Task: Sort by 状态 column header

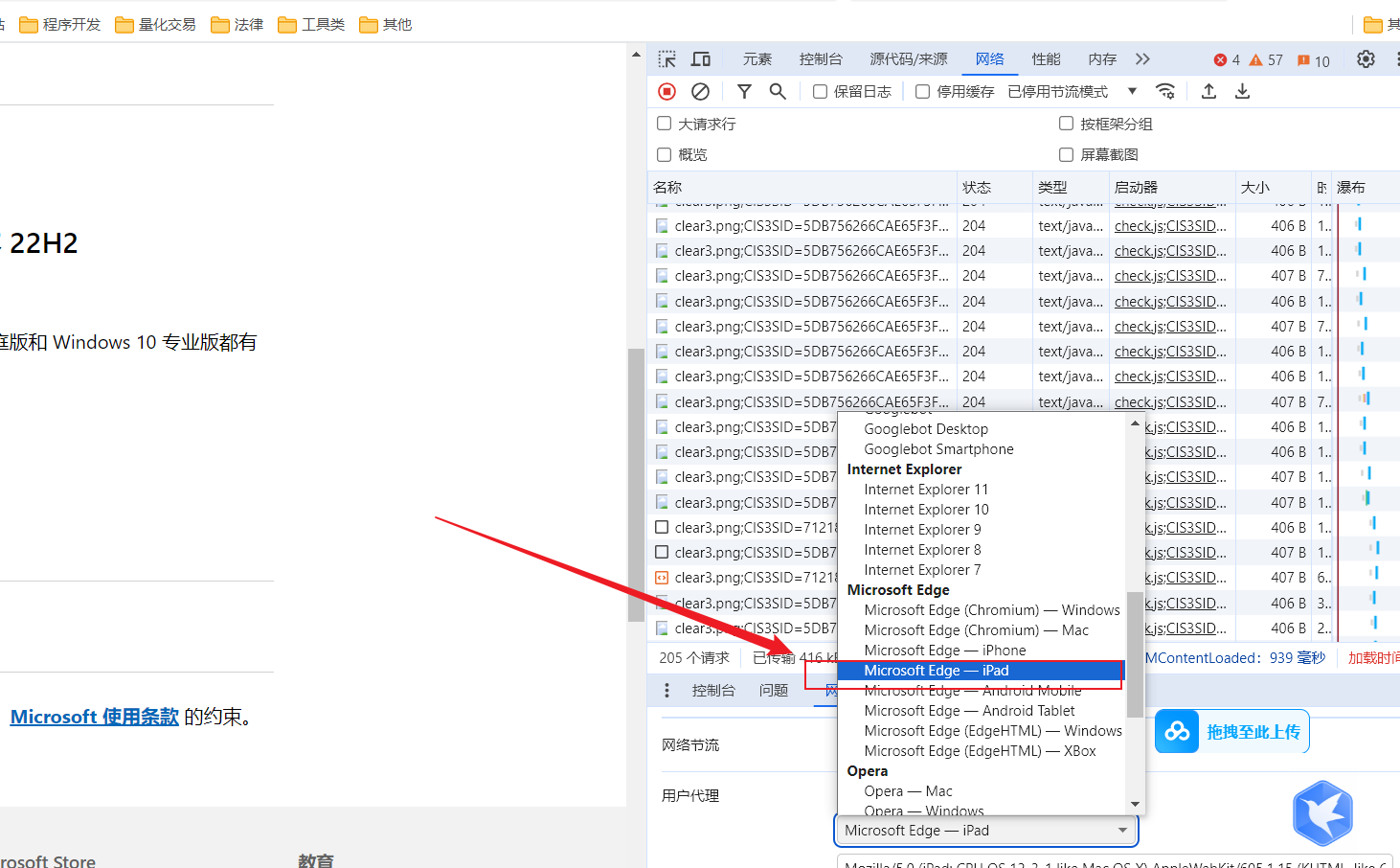Action: pos(995,187)
